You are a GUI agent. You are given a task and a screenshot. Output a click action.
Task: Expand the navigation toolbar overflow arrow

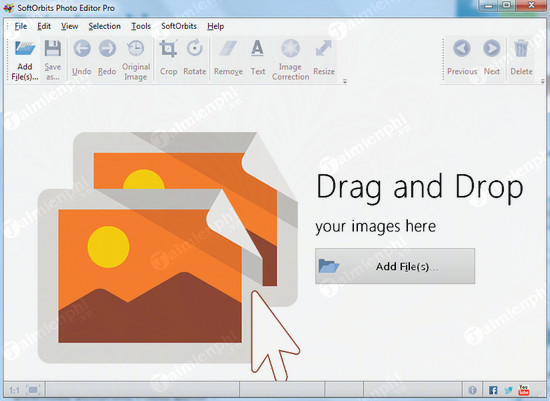tap(542, 81)
